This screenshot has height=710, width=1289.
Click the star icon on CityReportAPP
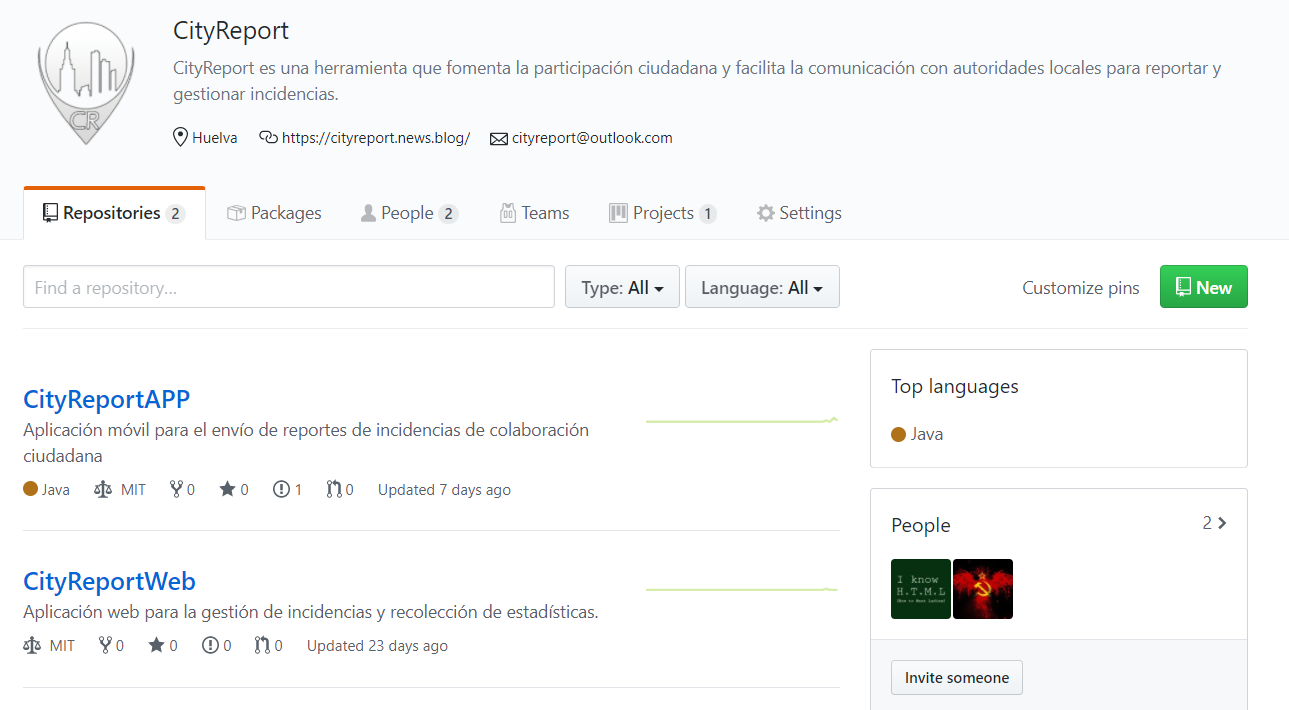click(228, 489)
